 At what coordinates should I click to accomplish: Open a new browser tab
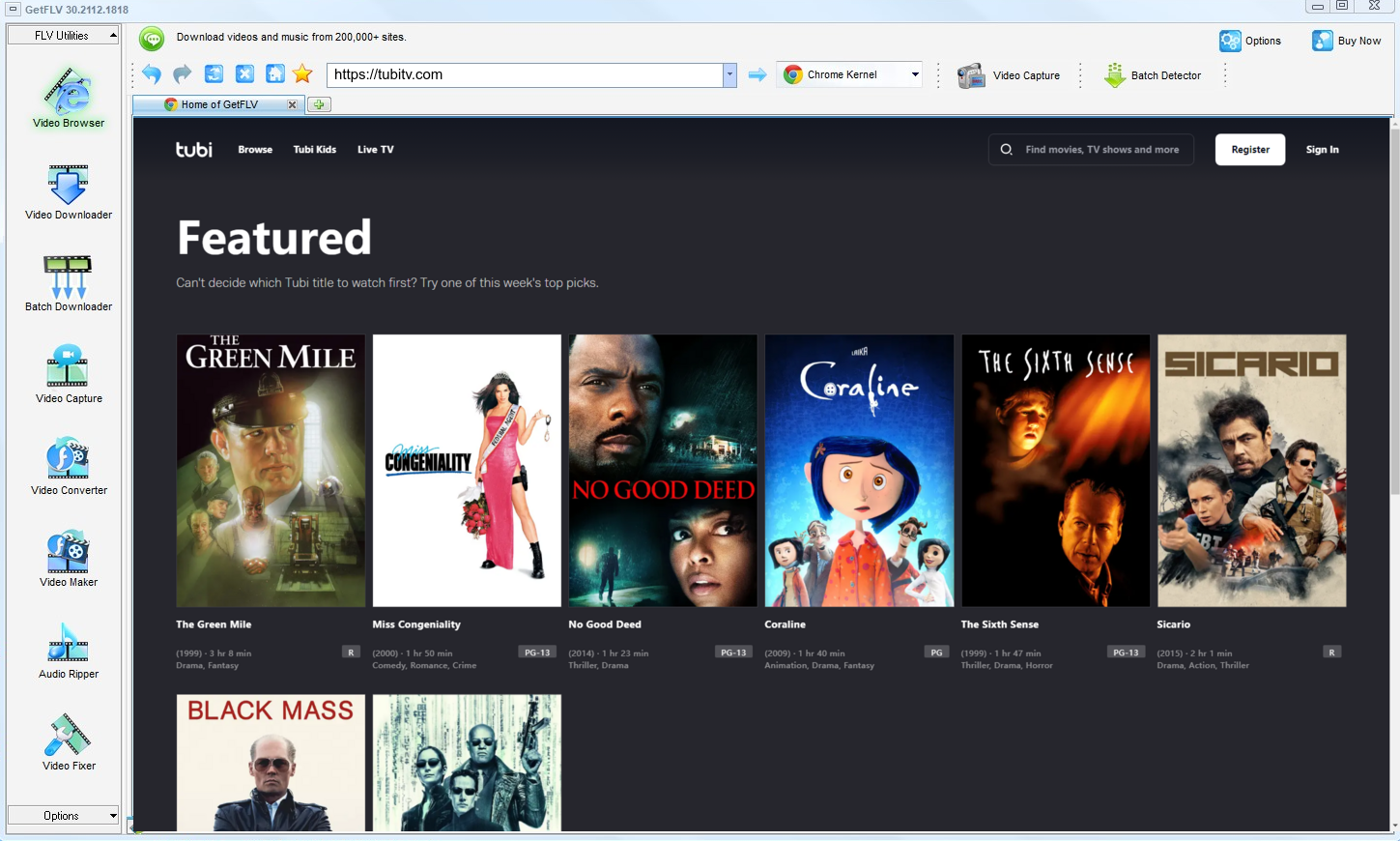[x=319, y=104]
